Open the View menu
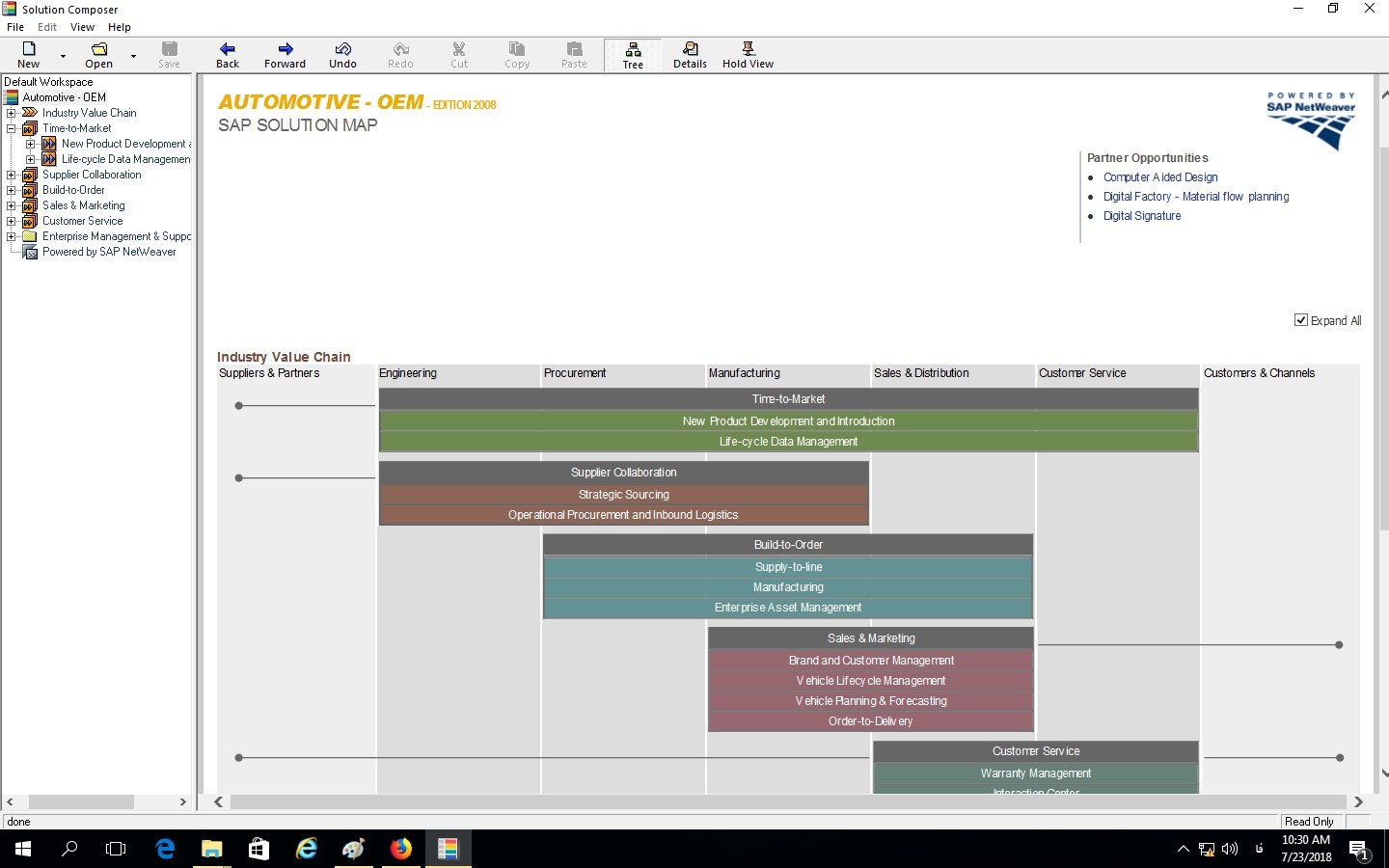The image size is (1389, 868). [x=82, y=27]
